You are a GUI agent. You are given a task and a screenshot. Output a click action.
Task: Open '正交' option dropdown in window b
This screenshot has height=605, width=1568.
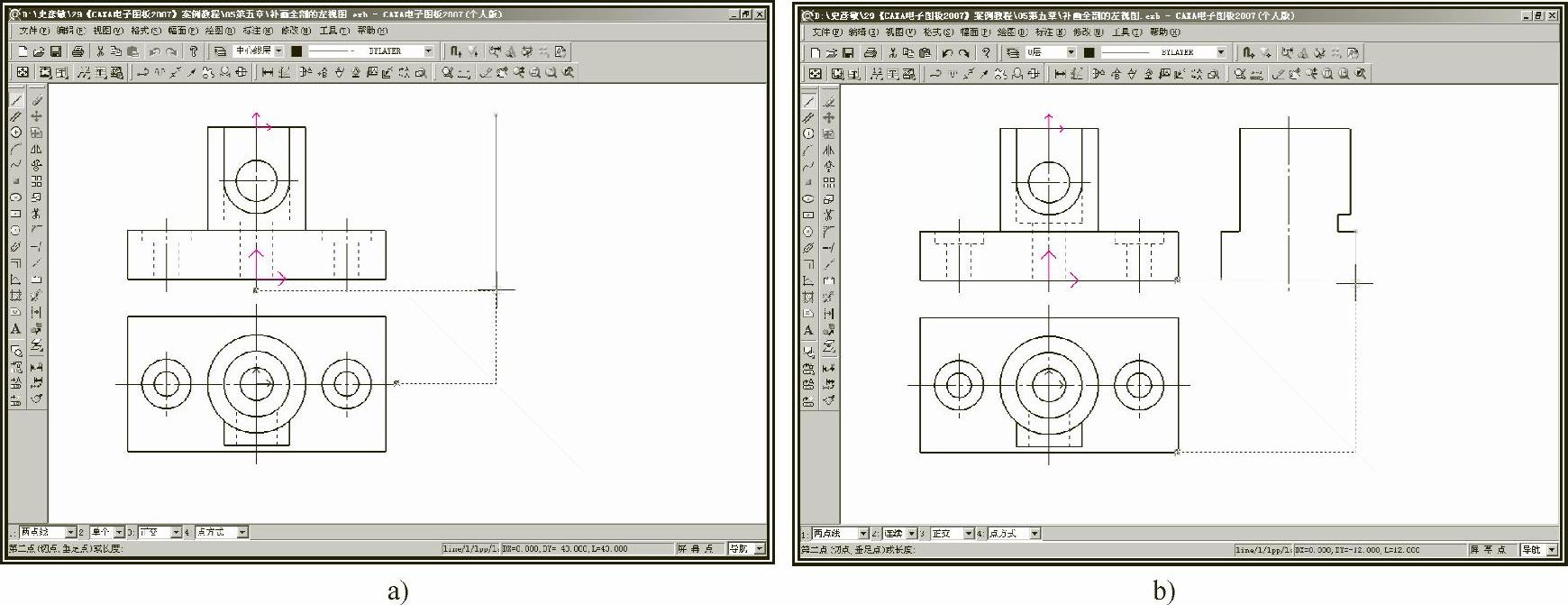click(952, 534)
